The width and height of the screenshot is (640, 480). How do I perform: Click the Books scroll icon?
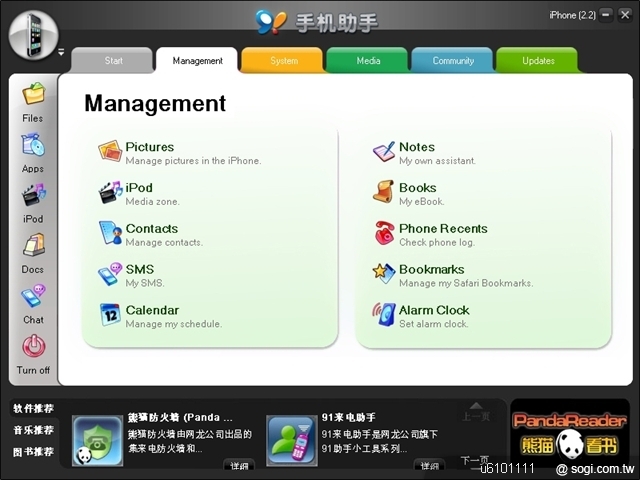[383, 192]
